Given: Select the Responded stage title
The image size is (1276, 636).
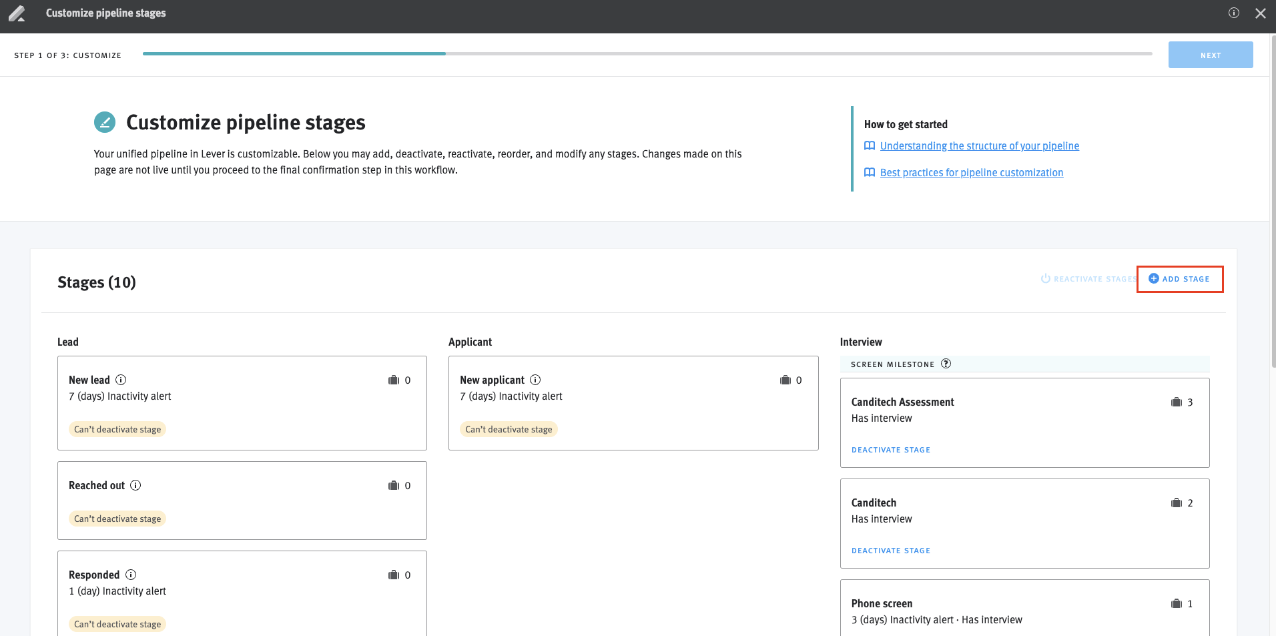Looking at the screenshot, I should pyautogui.click(x=95, y=575).
